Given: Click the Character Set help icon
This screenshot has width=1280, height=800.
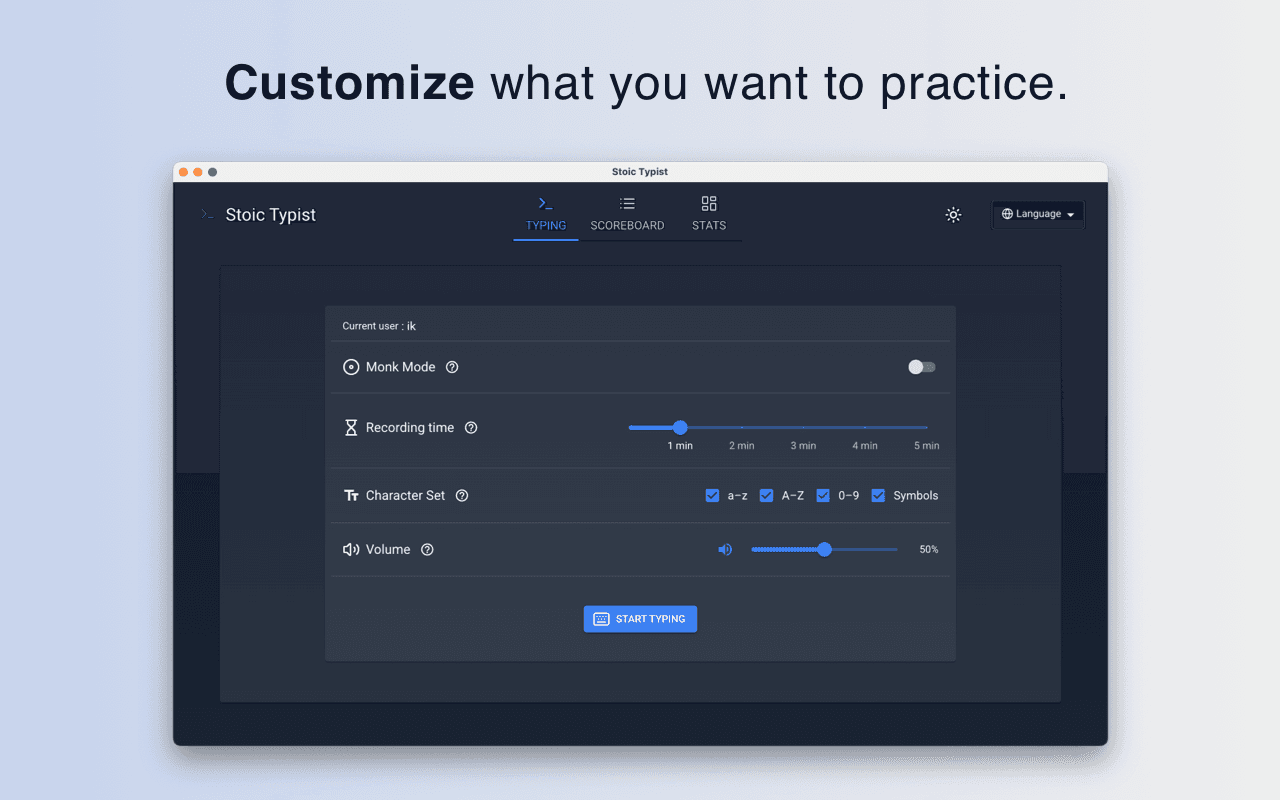Looking at the screenshot, I should pos(462,496).
